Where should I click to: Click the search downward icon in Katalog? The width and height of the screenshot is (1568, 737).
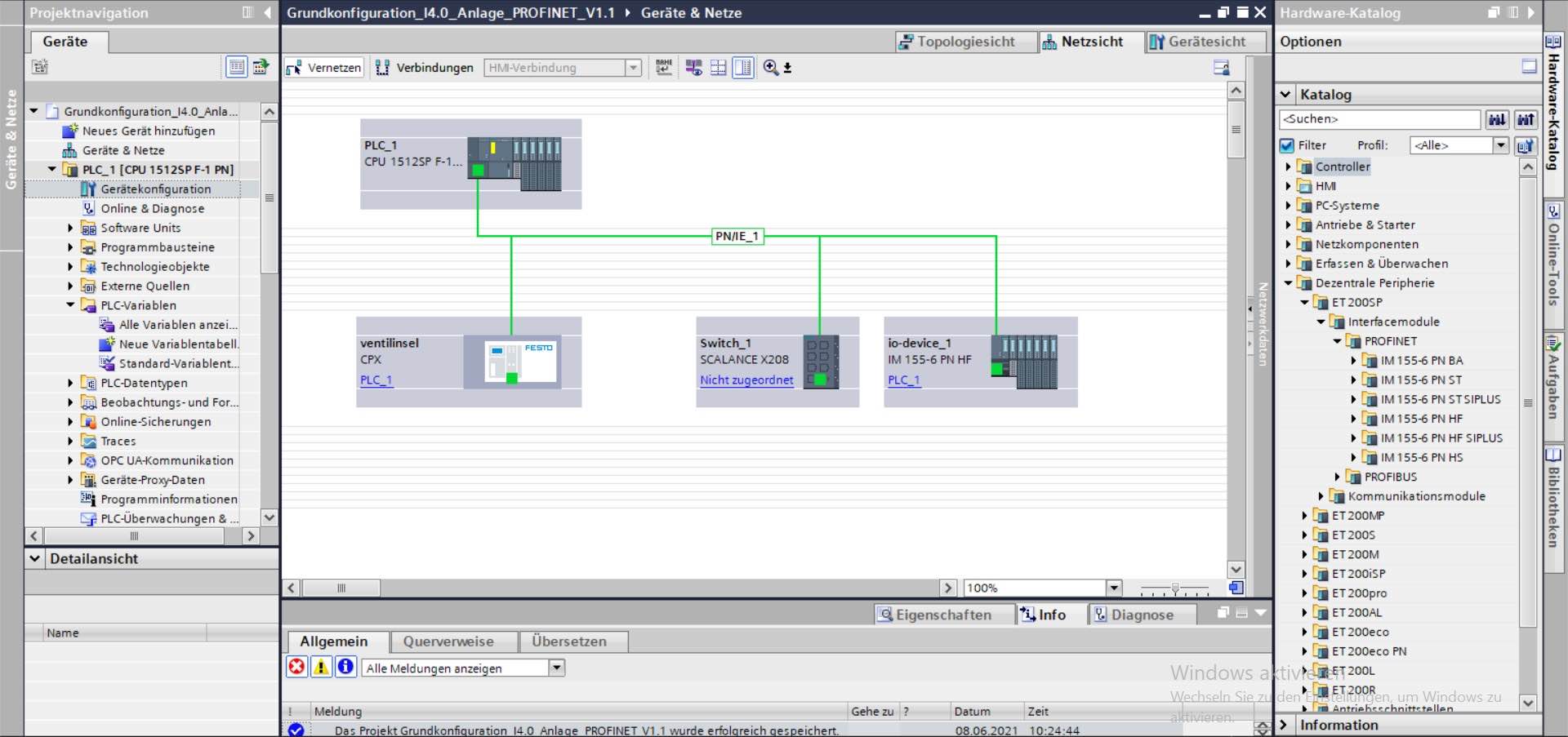(1496, 119)
